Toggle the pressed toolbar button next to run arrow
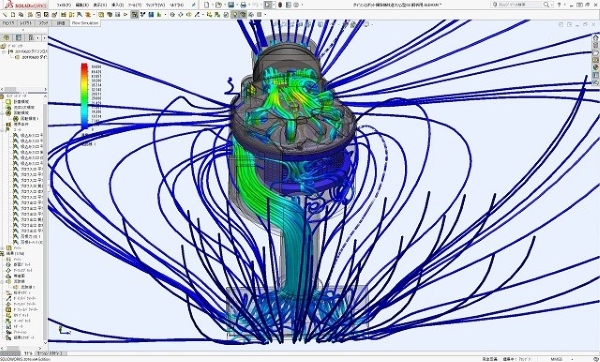The width and height of the screenshot is (600, 362). point(134,15)
